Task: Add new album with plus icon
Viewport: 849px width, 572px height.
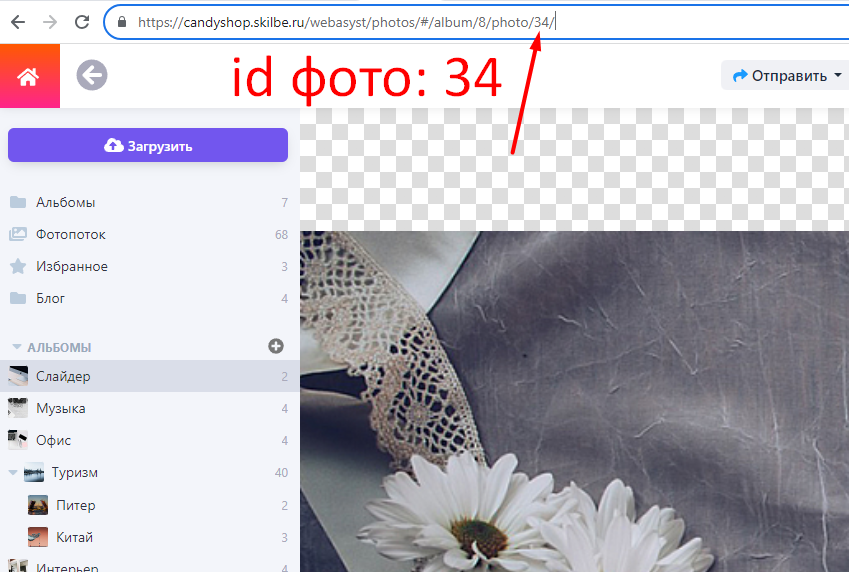Action: pos(276,346)
